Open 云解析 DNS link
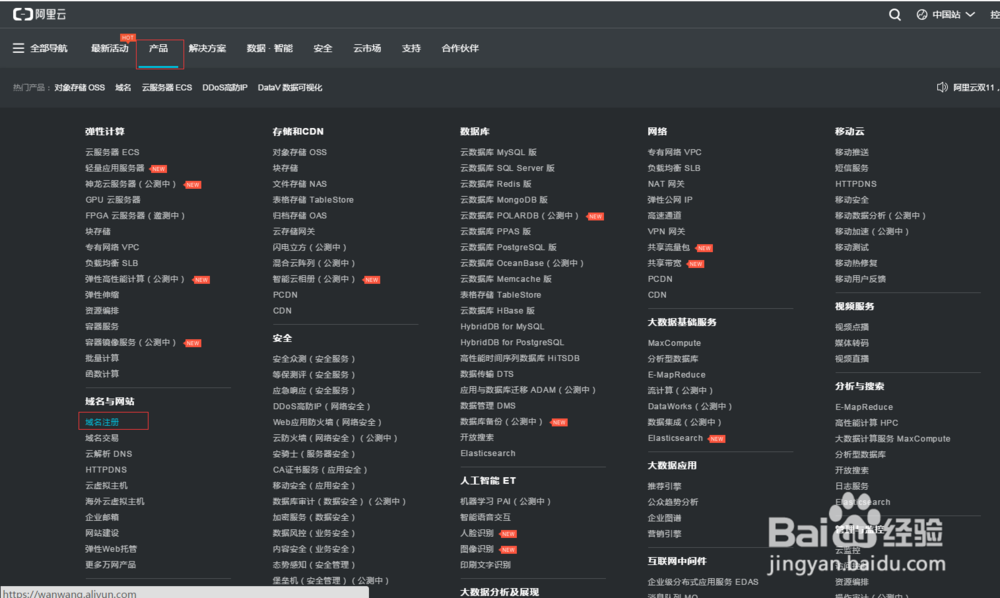This screenshot has width=1000, height=598. click(x=108, y=454)
